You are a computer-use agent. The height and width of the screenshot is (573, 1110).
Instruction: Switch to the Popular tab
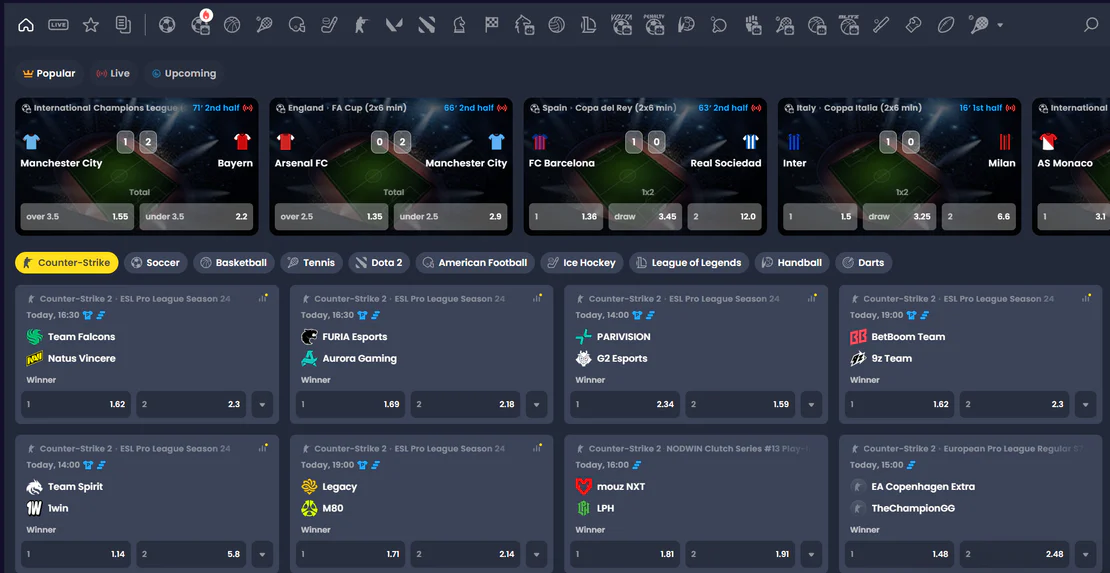[49, 74]
